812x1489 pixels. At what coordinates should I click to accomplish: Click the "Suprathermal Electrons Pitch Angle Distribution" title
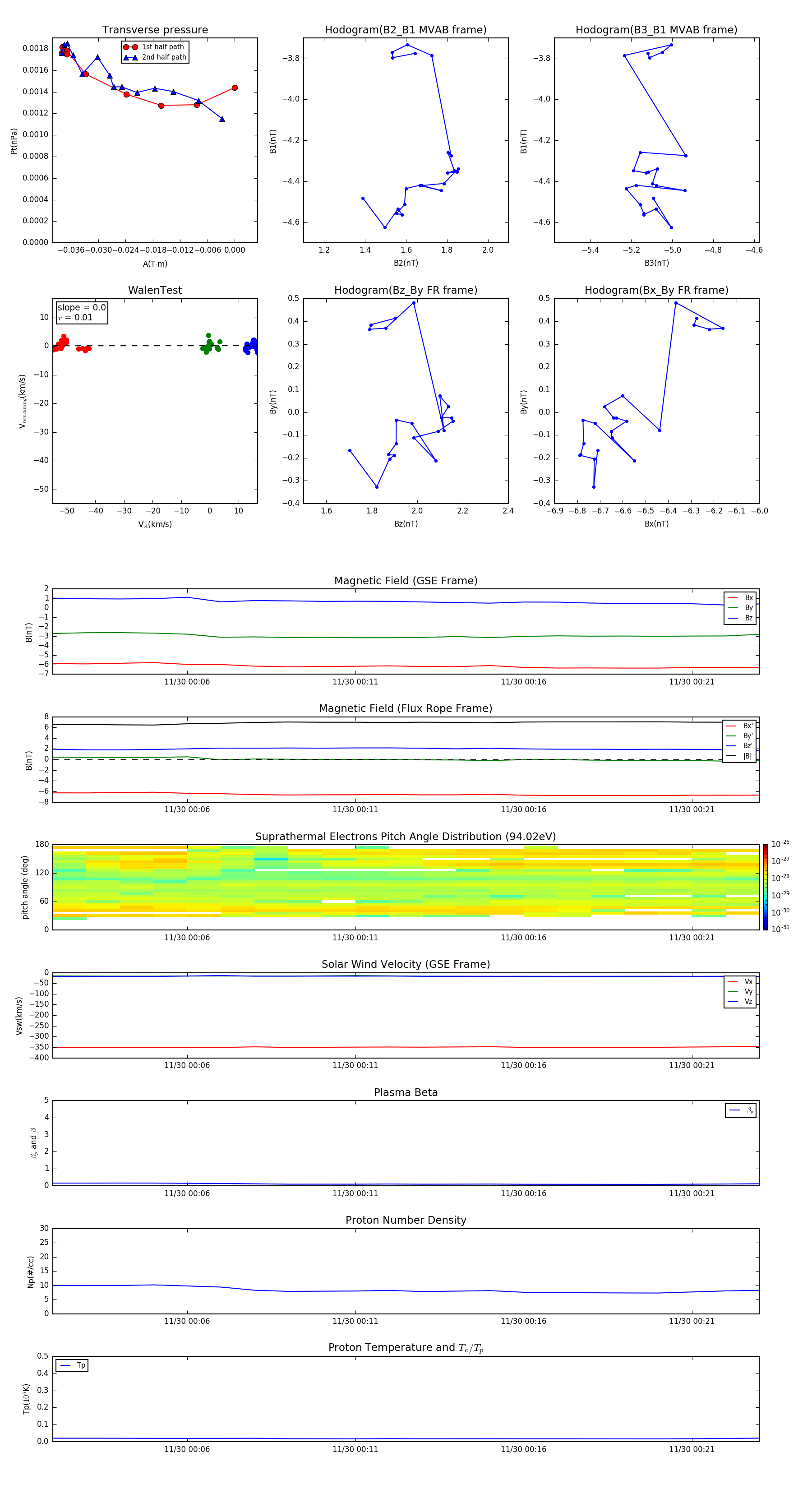406,837
